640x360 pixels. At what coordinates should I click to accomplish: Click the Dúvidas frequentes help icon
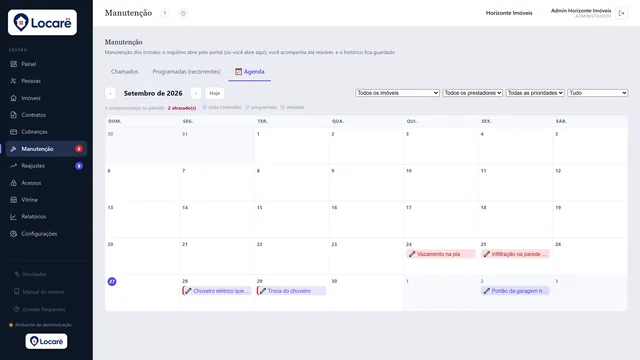(x=17, y=309)
